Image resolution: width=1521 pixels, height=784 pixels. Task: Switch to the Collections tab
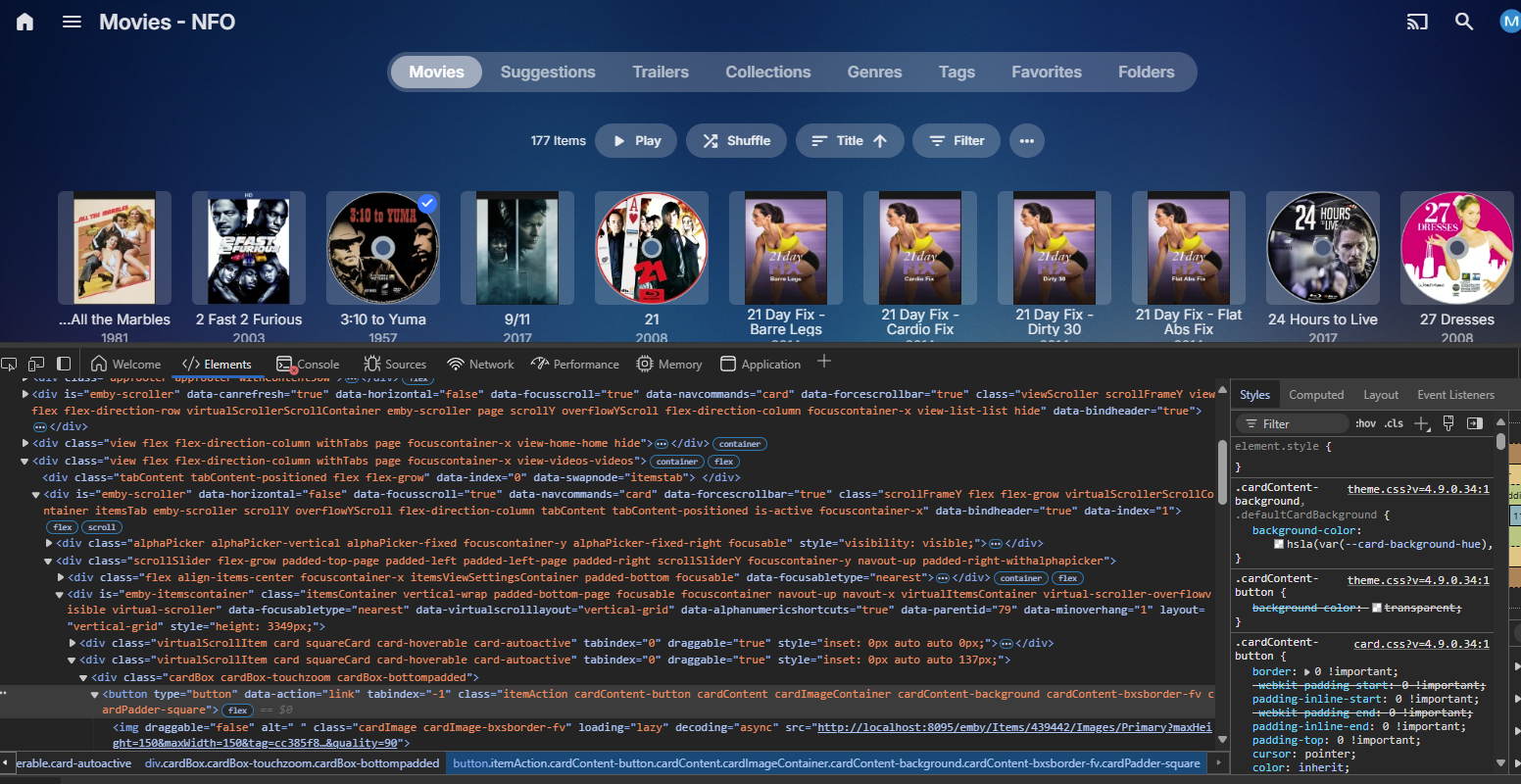(767, 73)
